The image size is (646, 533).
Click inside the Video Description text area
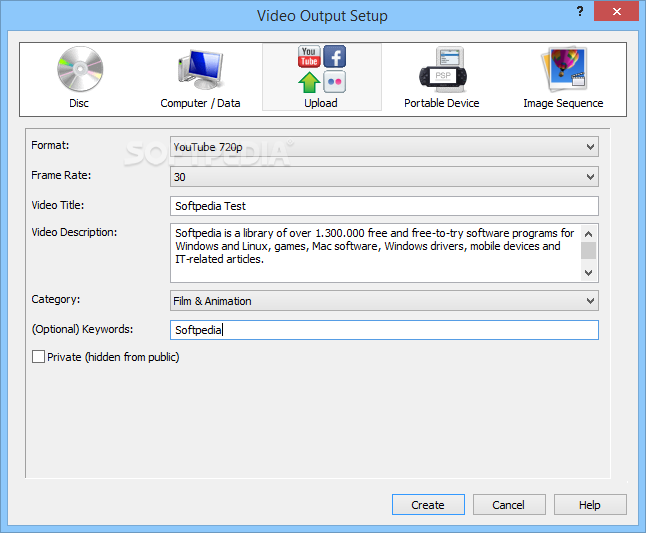[375, 253]
